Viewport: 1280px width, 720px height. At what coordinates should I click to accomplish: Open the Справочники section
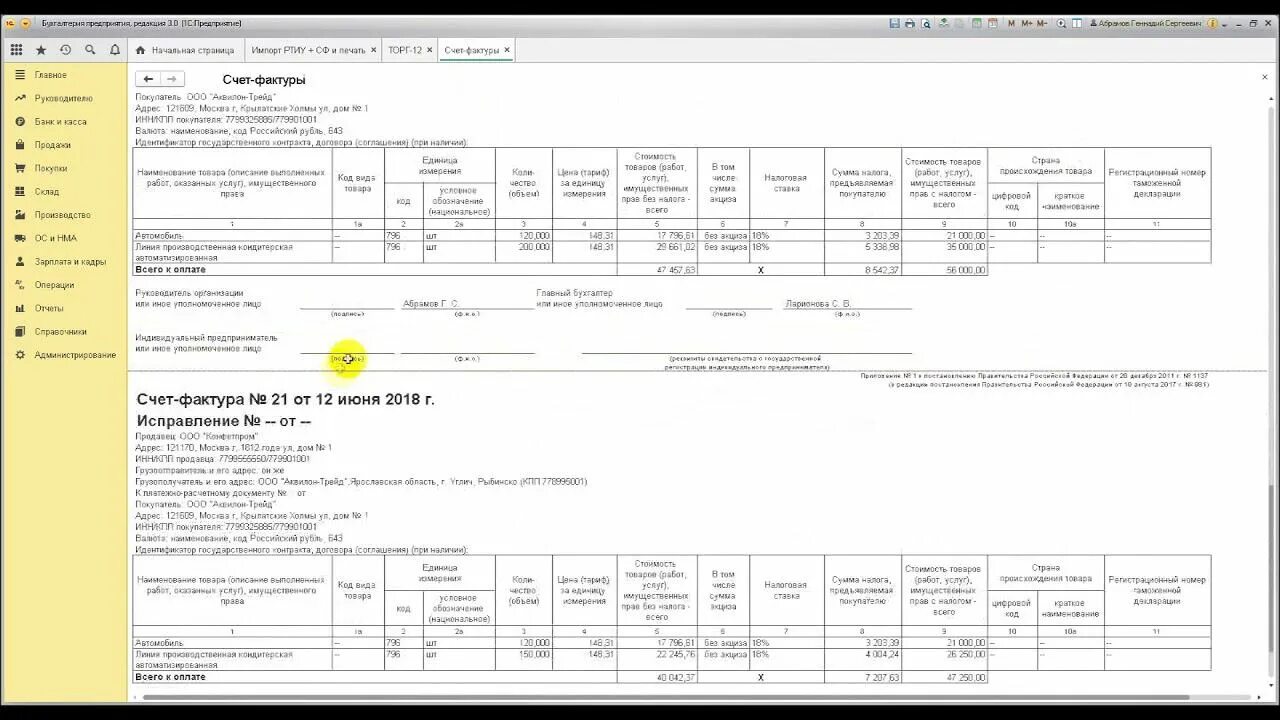(60, 332)
